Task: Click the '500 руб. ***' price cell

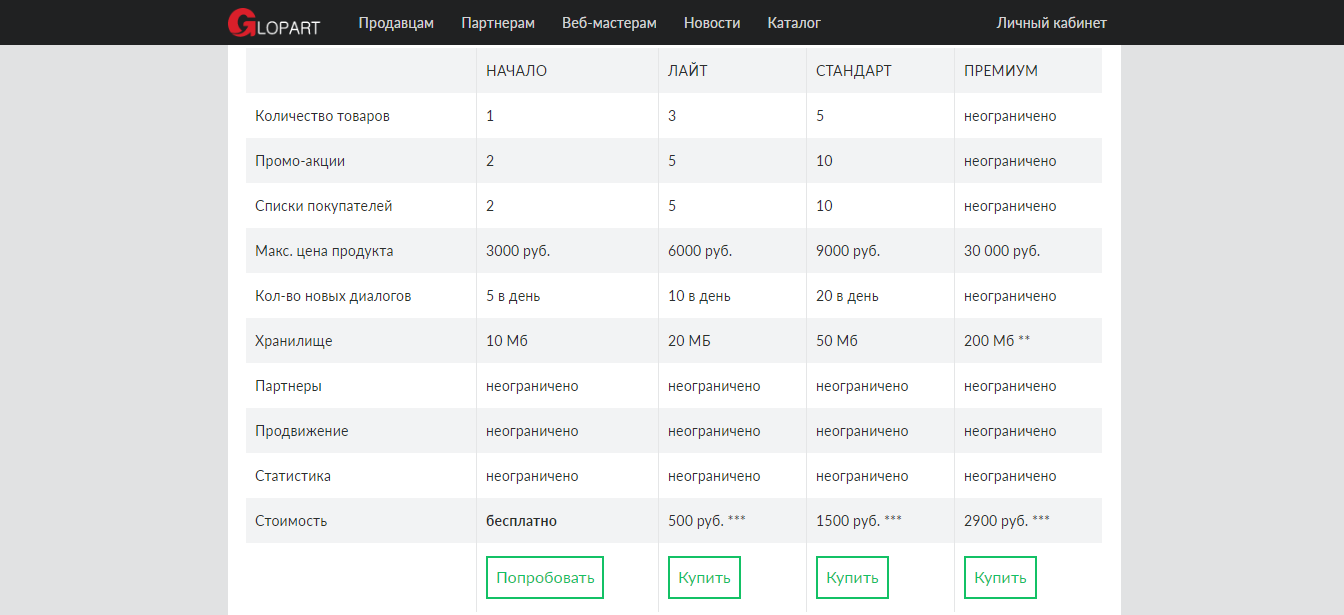Action: click(706, 521)
